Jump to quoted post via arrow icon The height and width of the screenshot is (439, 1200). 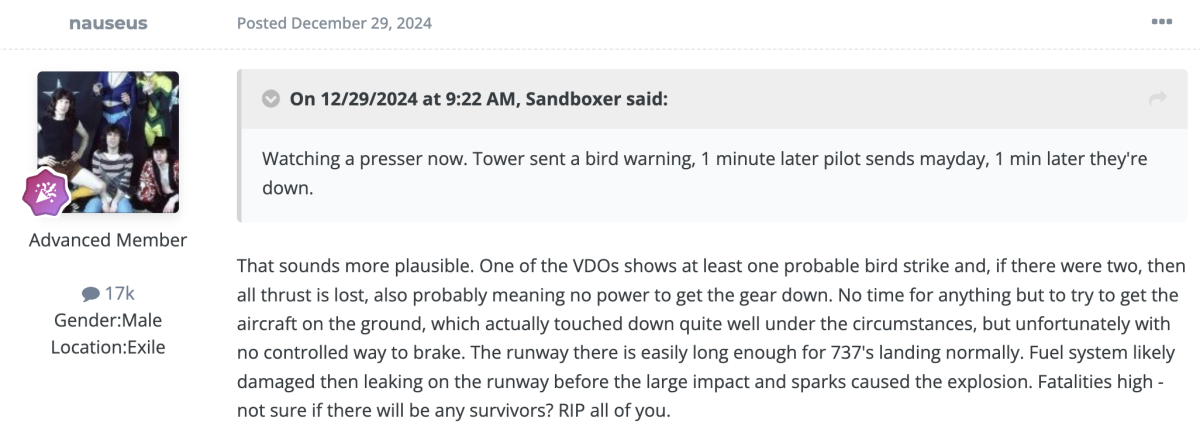[x=1158, y=98]
